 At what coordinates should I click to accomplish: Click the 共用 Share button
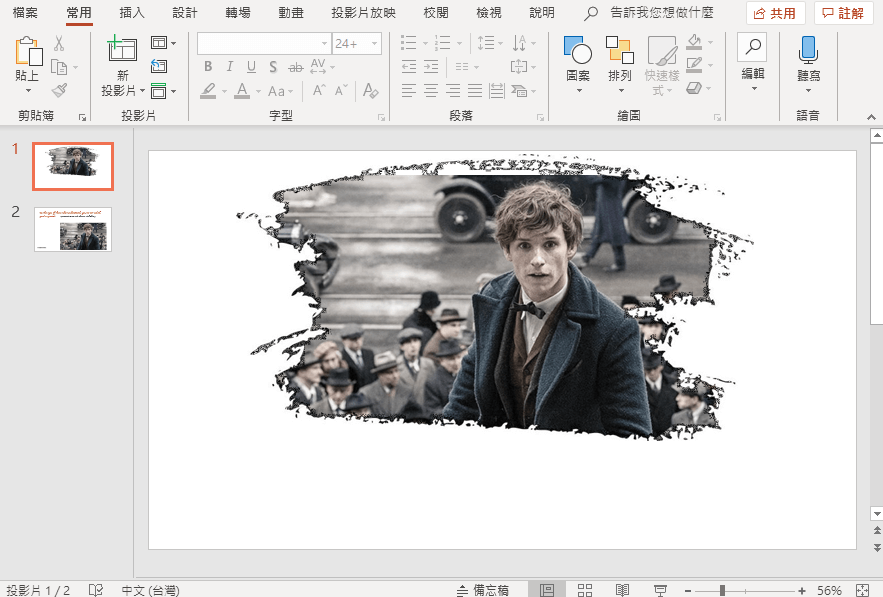tap(775, 14)
